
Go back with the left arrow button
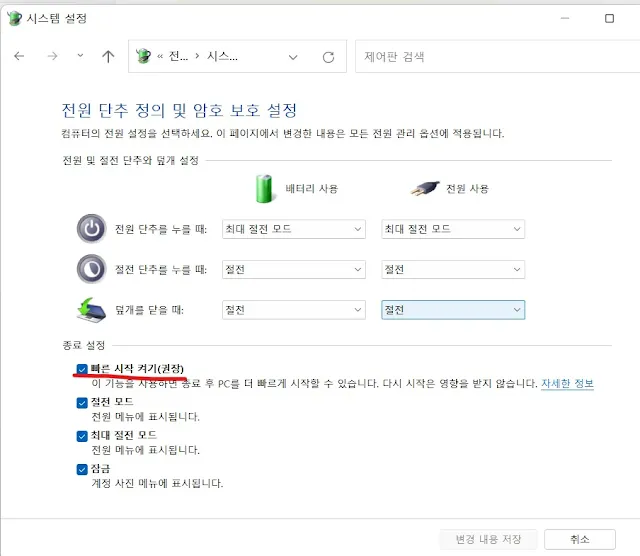(19, 56)
